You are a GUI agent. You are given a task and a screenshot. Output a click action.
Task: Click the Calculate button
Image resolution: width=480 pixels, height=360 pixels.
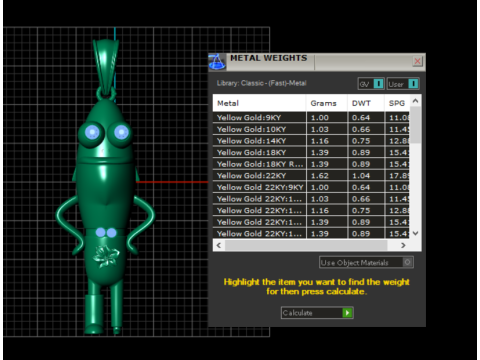tap(317, 313)
